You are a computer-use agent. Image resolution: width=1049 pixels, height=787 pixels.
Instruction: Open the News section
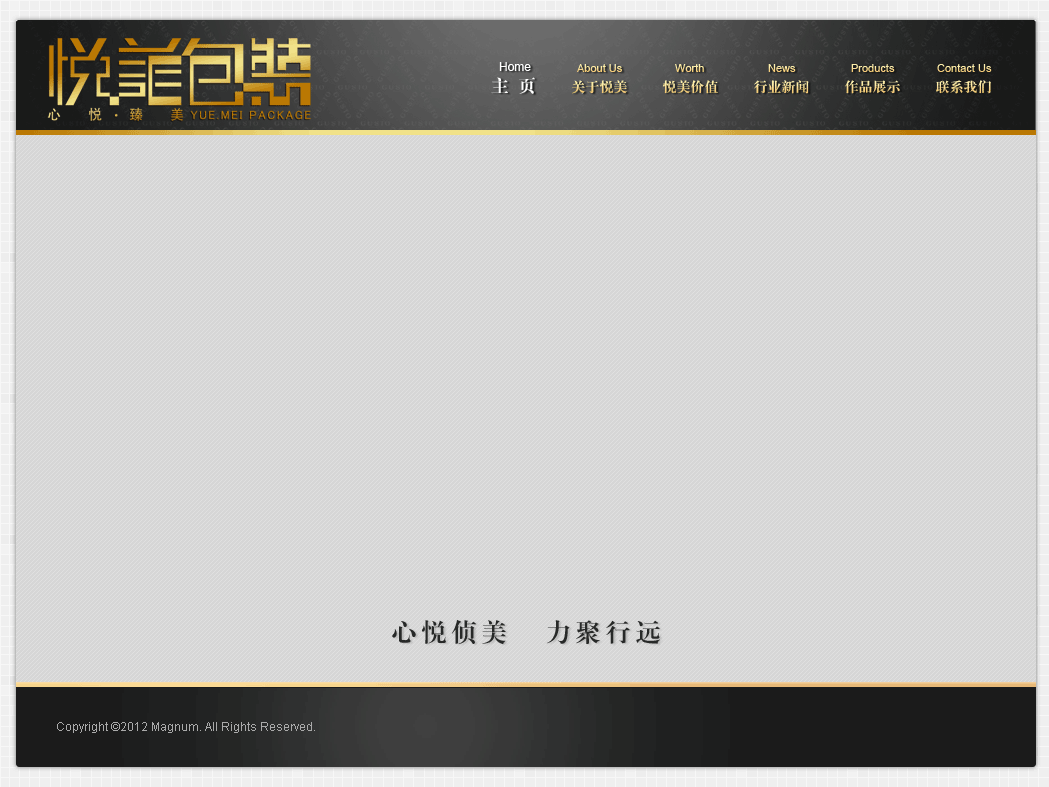pyautogui.click(x=781, y=68)
